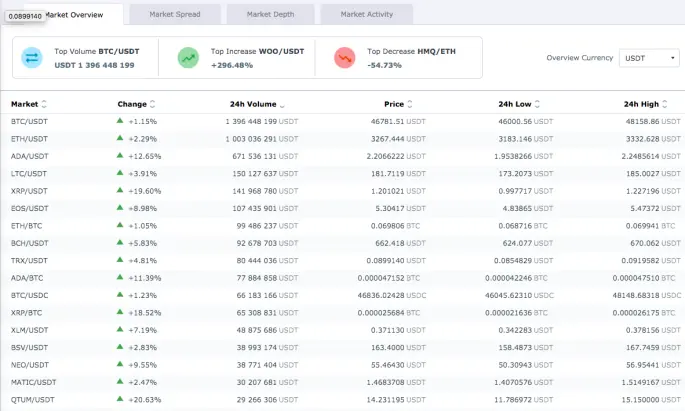
Task: Switch to the Market Activity tab
Action: pyautogui.click(x=367, y=14)
